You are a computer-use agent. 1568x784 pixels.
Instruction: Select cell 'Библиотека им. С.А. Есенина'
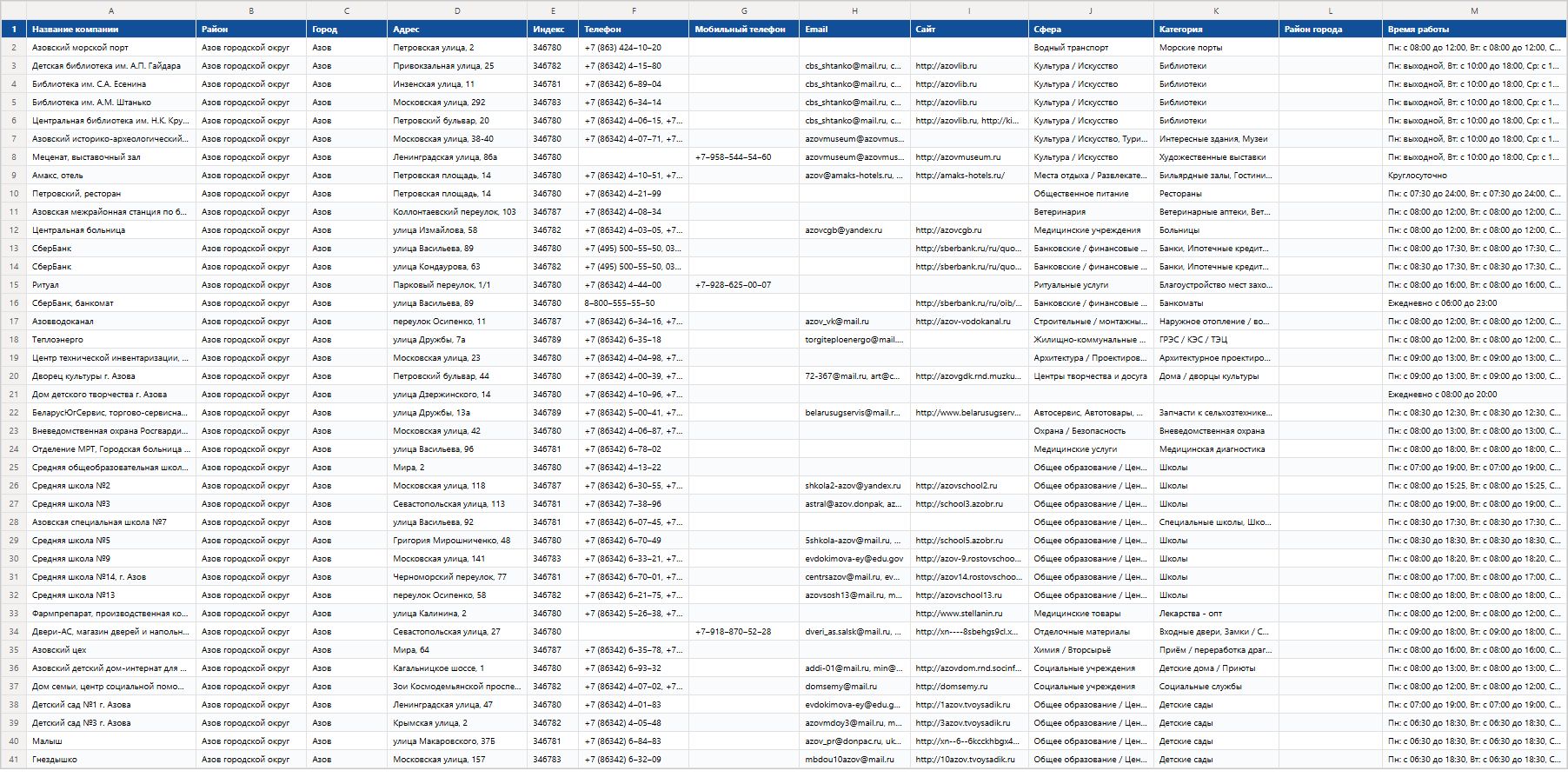pos(111,84)
